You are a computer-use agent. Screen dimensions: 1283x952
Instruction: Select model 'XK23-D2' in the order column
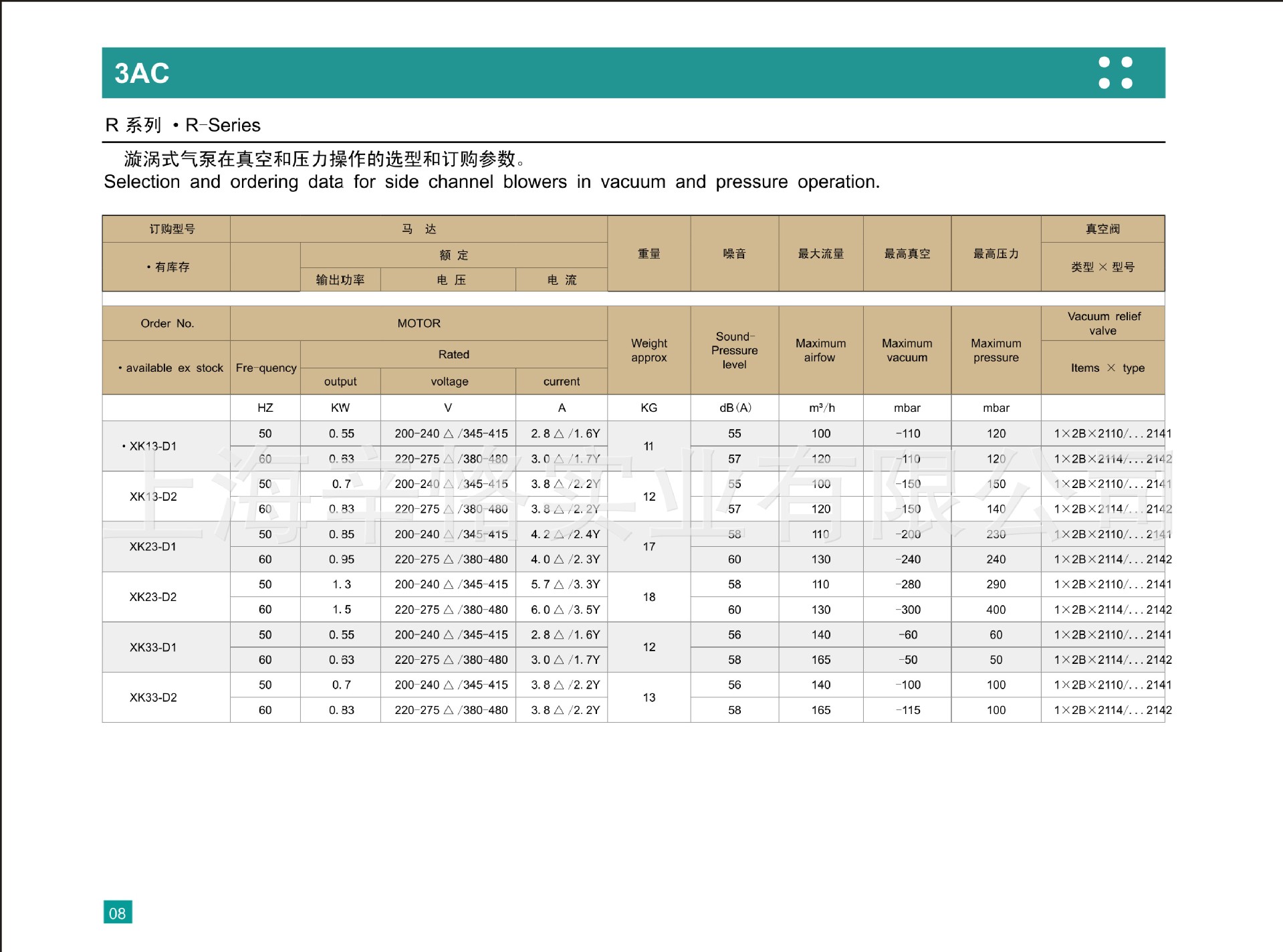point(153,597)
